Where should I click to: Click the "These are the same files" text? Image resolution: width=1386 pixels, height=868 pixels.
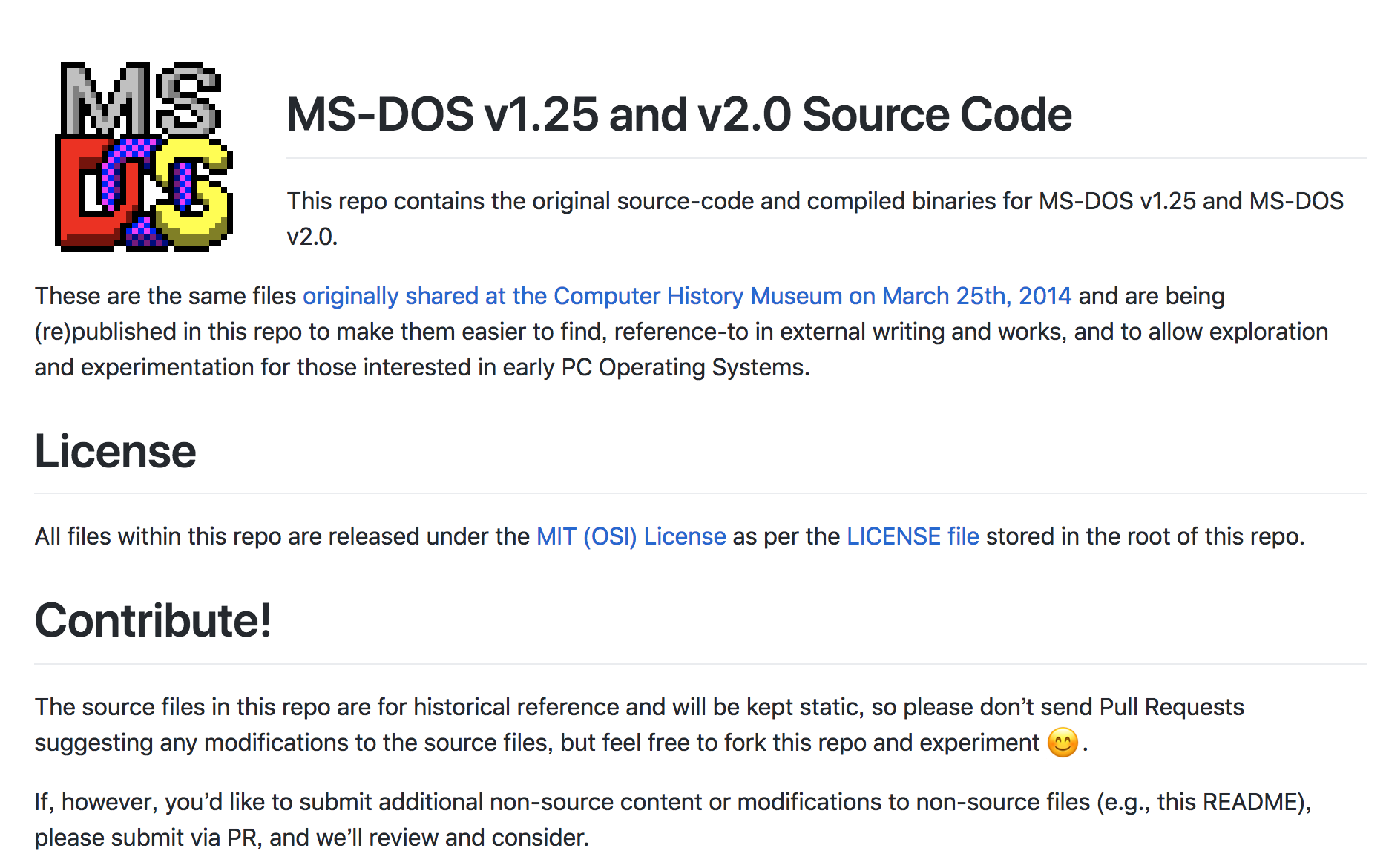click(165, 296)
